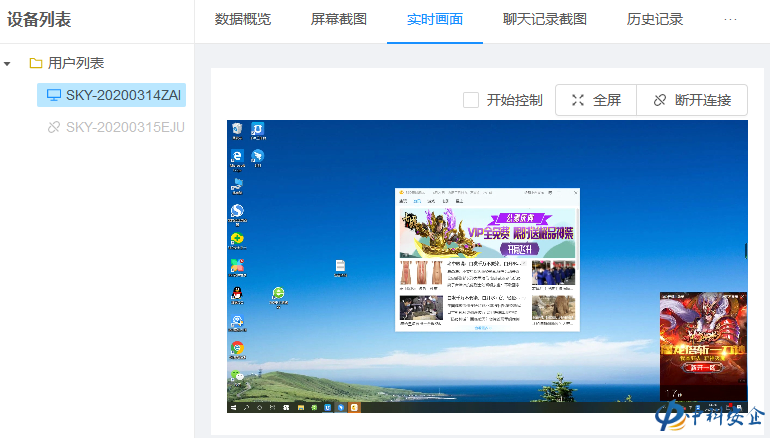Open the 数据概览 tab
Viewport: 770px width, 438px height.
pyautogui.click(x=243, y=19)
